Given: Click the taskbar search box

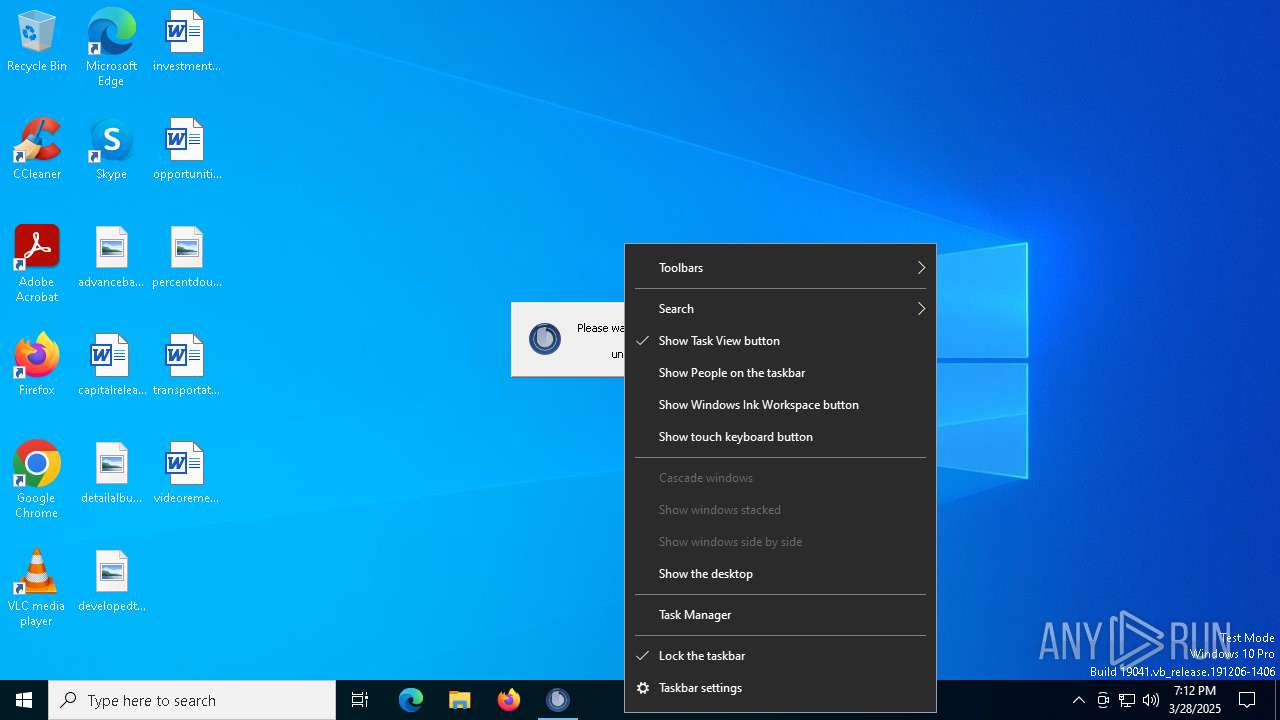Looking at the screenshot, I should 192,700.
